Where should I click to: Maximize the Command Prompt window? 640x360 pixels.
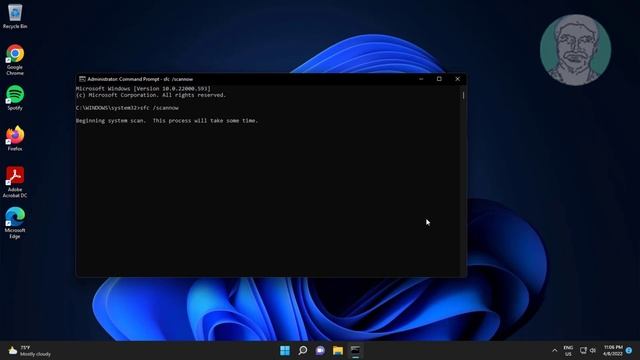click(439, 79)
